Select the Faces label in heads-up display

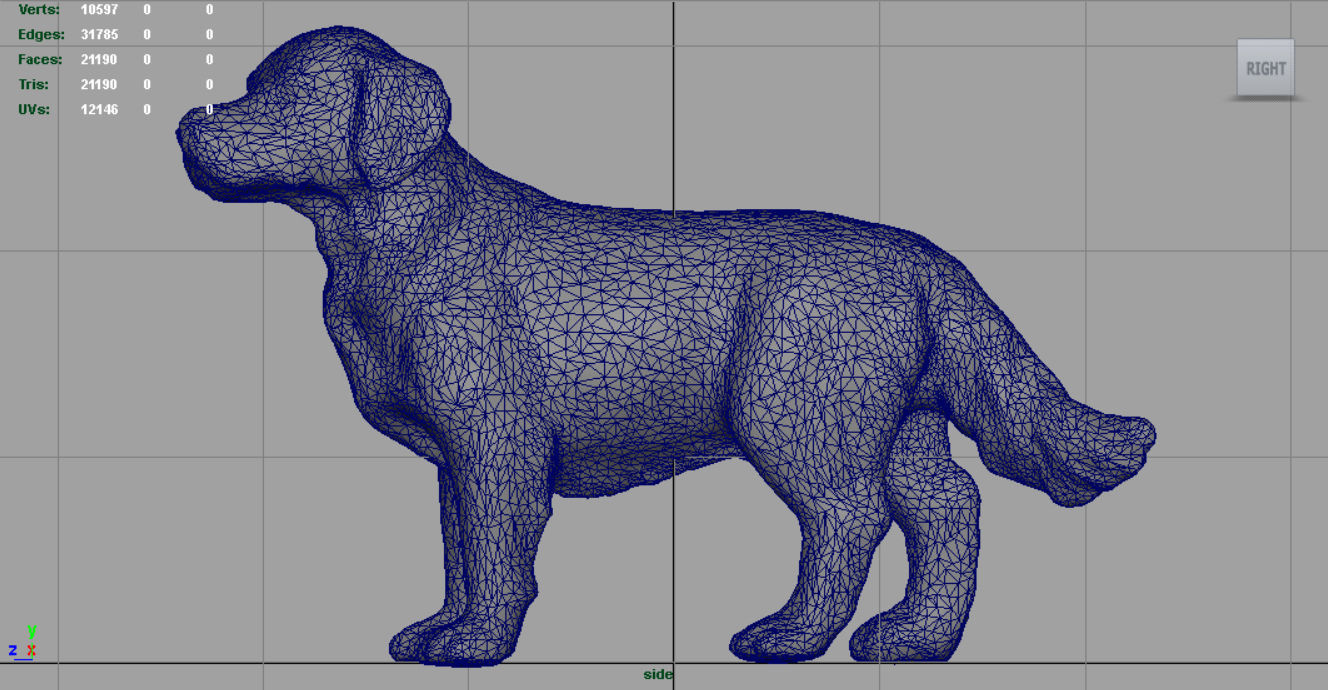click(x=40, y=59)
